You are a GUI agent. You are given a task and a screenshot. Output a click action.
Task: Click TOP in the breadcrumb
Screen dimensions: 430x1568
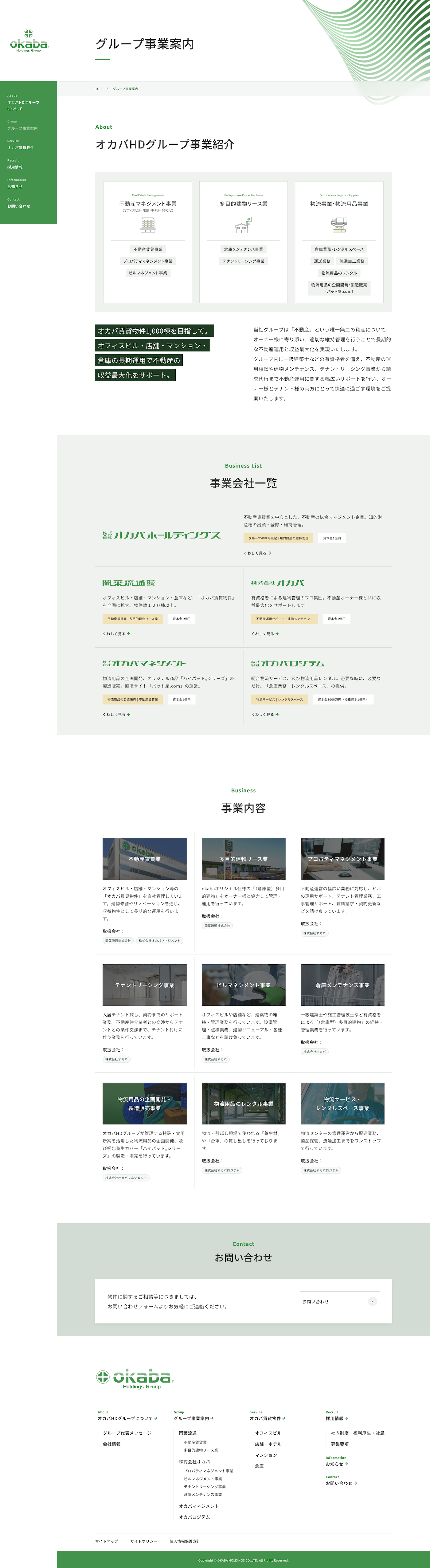(98, 89)
